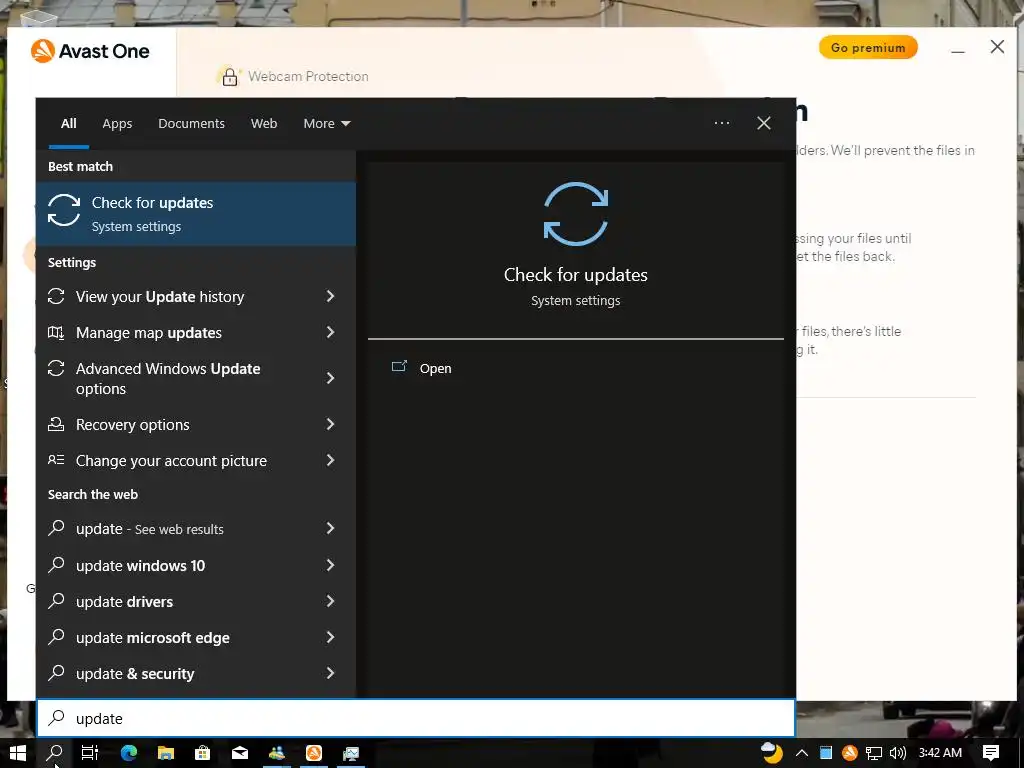Screen dimensions: 1024x768
Task: Click the volume speaker icon in system tray
Action: (x=898, y=753)
